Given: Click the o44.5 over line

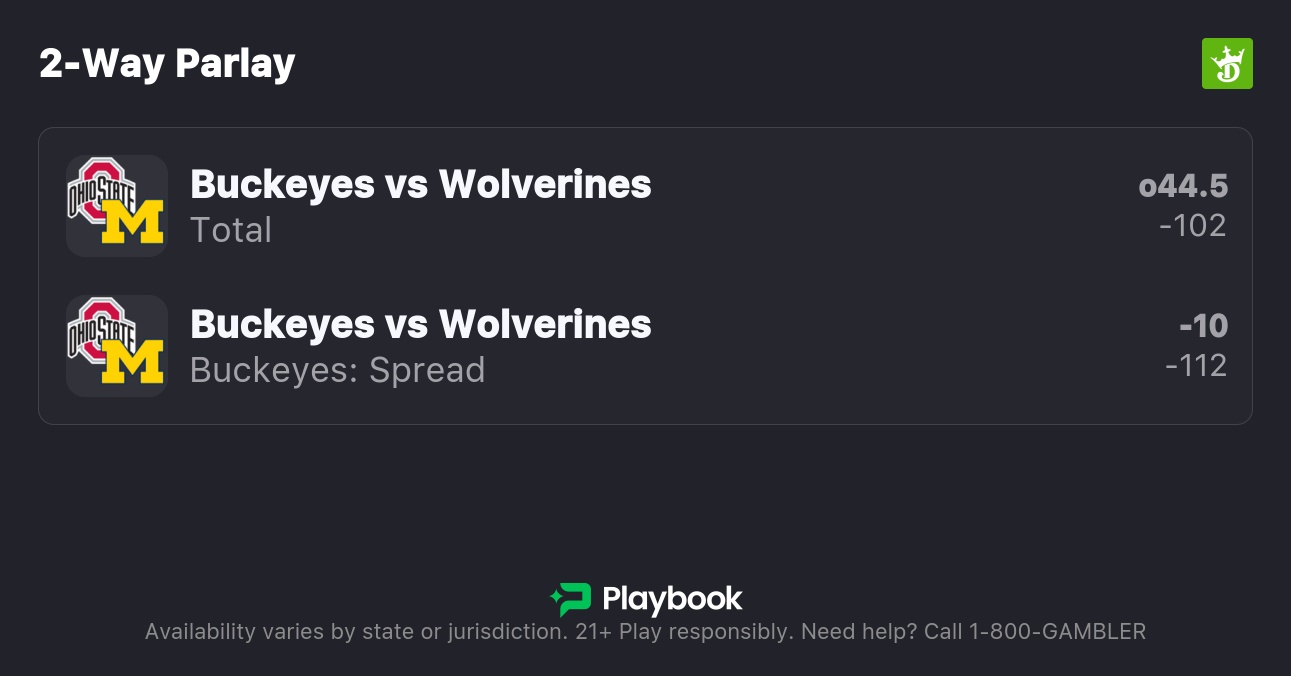Looking at the screenshot, I should (1183, 186).
